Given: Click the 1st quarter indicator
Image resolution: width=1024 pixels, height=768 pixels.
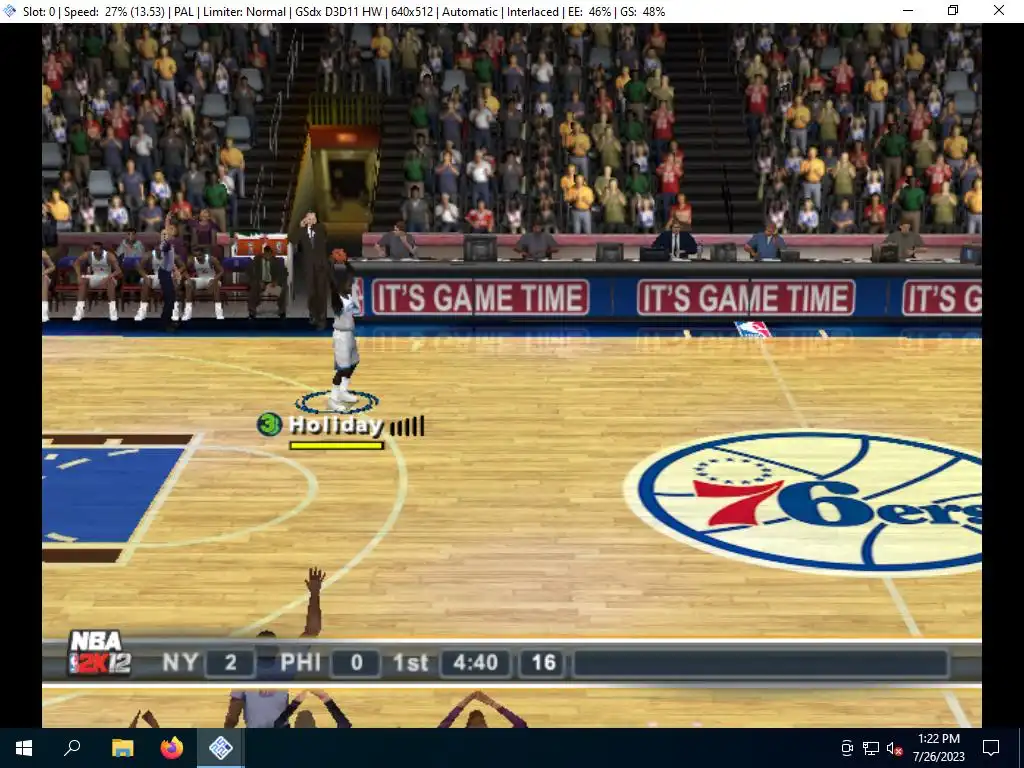Looking at the screenshot, I should point(411,663).
